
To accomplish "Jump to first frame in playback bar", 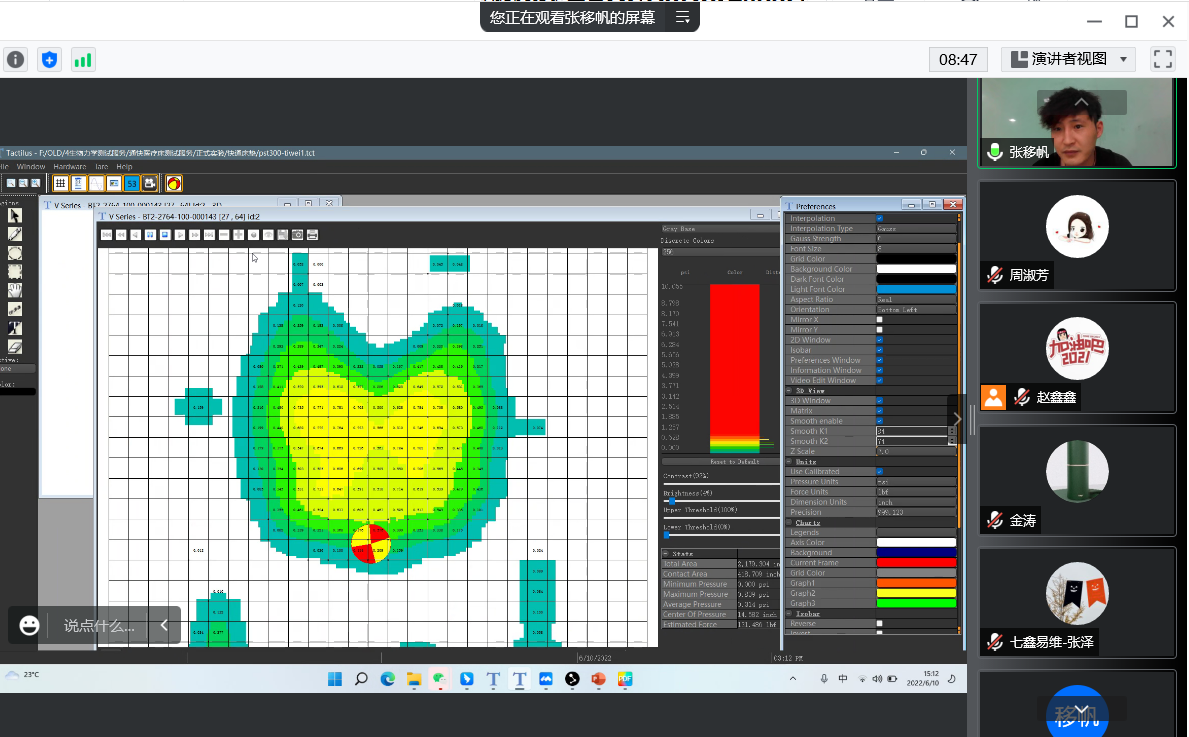I will [107, 235].
